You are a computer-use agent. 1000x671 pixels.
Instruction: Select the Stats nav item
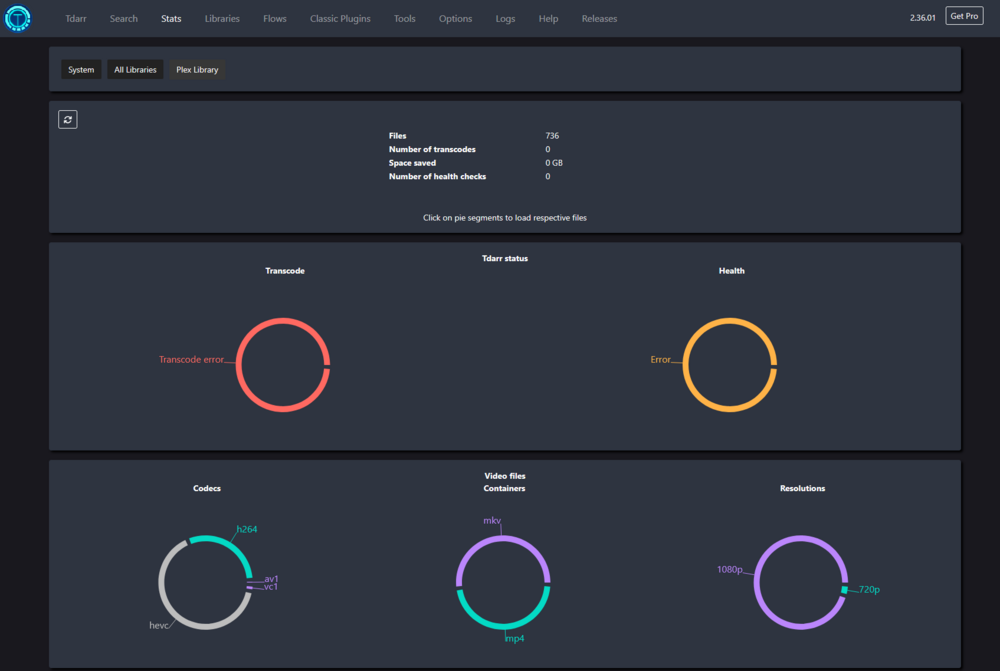click(x=171, y=18)
